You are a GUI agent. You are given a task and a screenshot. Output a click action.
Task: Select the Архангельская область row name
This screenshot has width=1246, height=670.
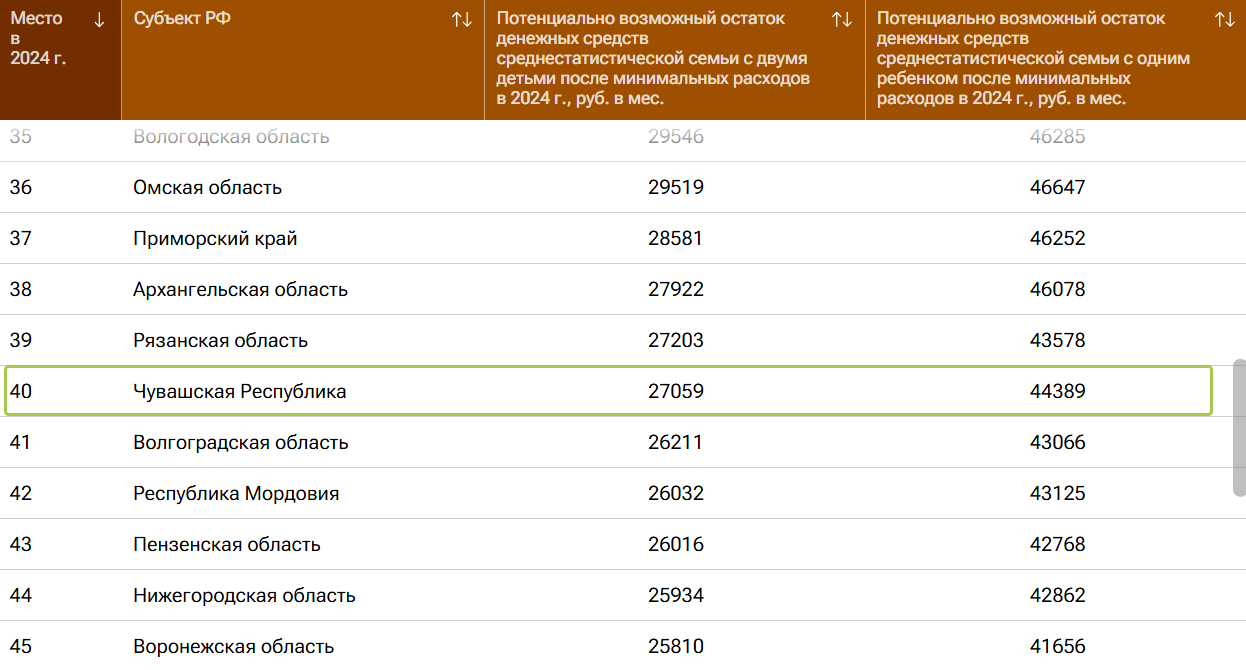click(240, 290)
